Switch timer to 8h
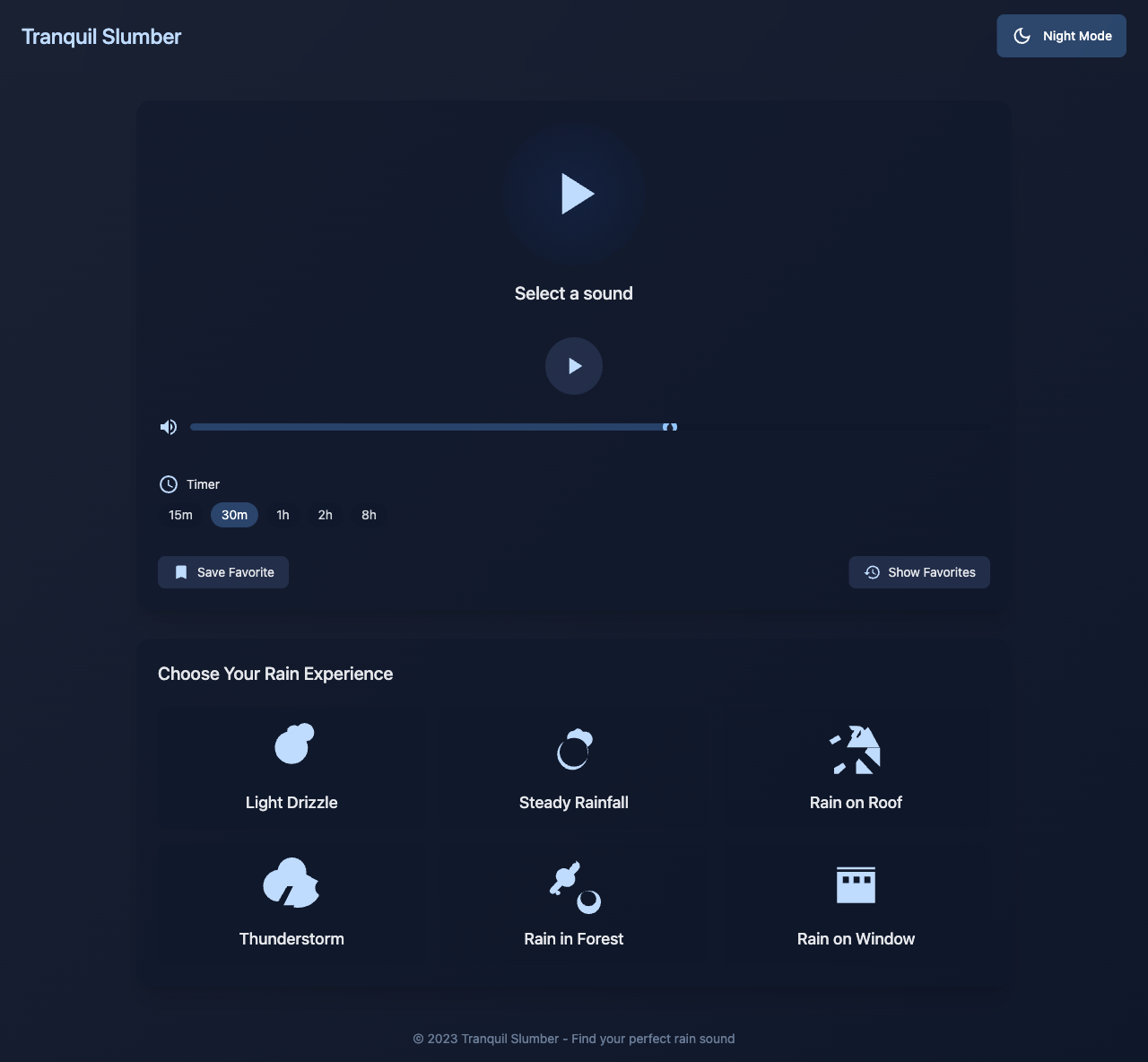The width and height of the screenshot is (1148, 1062). (368, 515)
